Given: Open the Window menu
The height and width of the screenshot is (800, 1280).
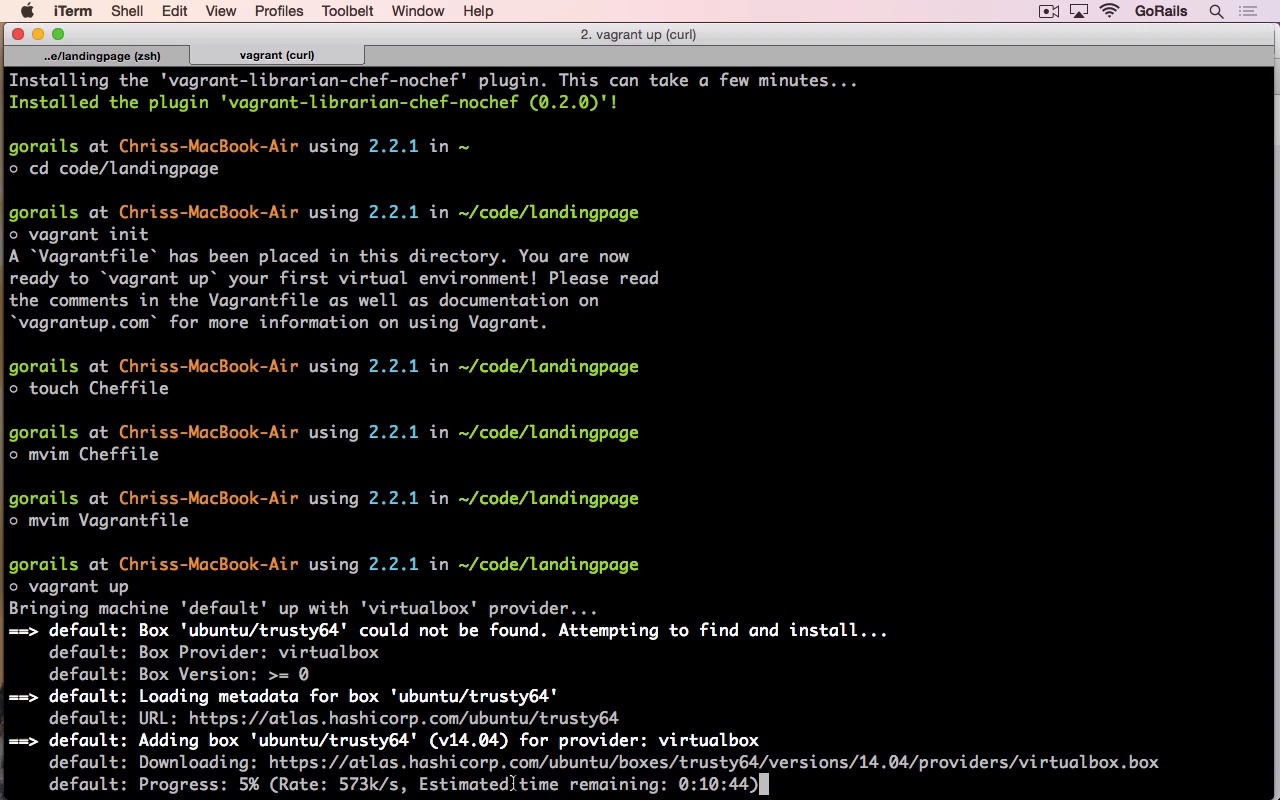Looking at the screenshot, I should point(418,11).
